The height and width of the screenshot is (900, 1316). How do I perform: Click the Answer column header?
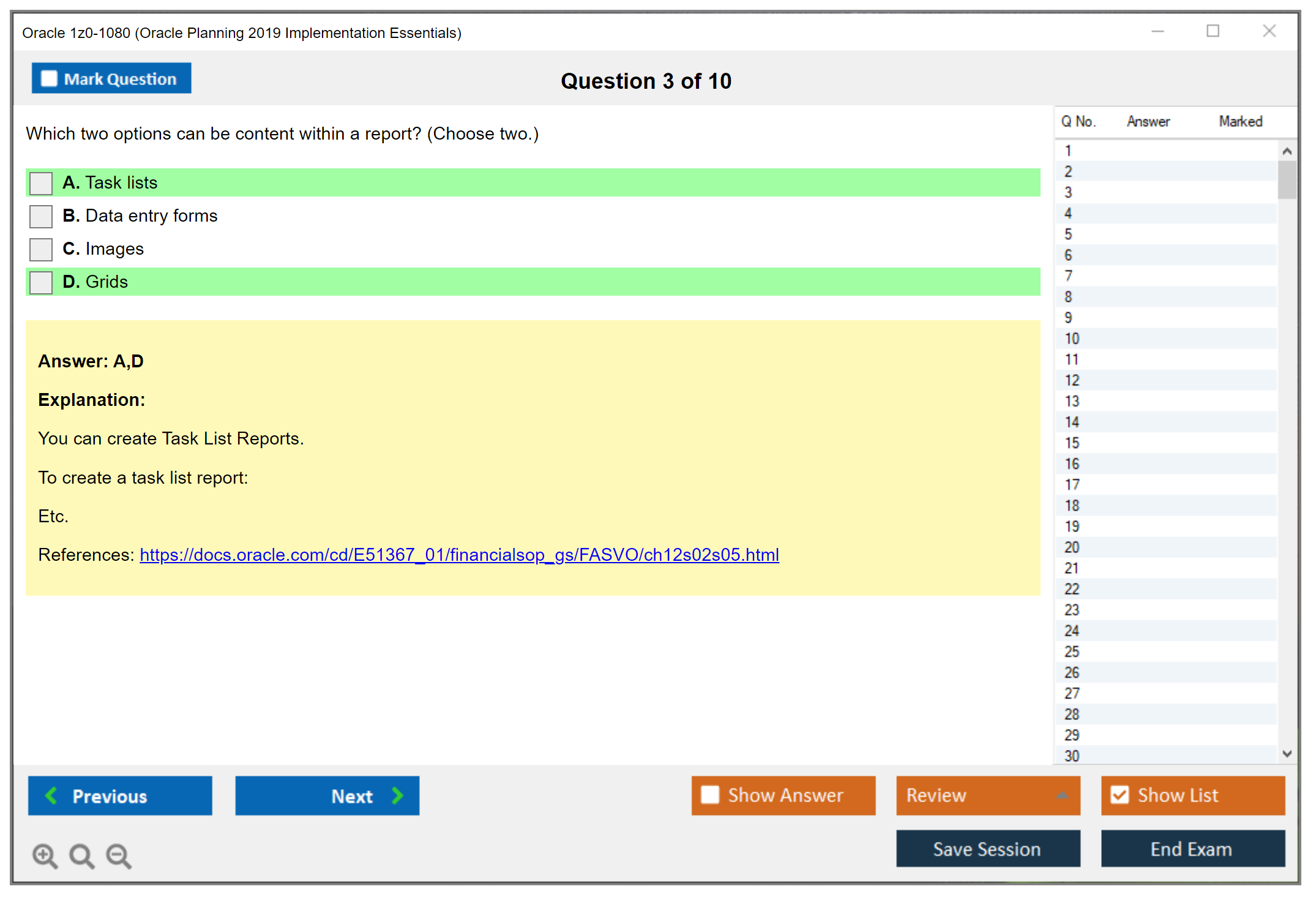pos(1148,121)
